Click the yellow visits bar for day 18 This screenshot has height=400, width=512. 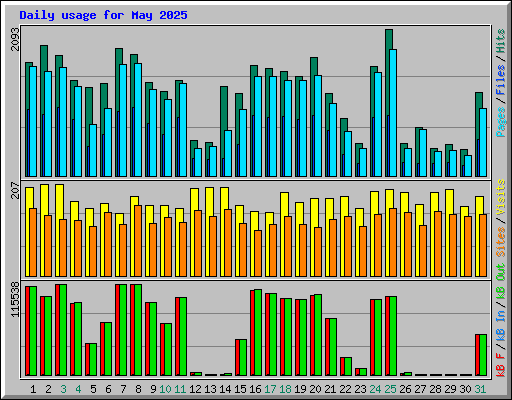click(284, 204)
